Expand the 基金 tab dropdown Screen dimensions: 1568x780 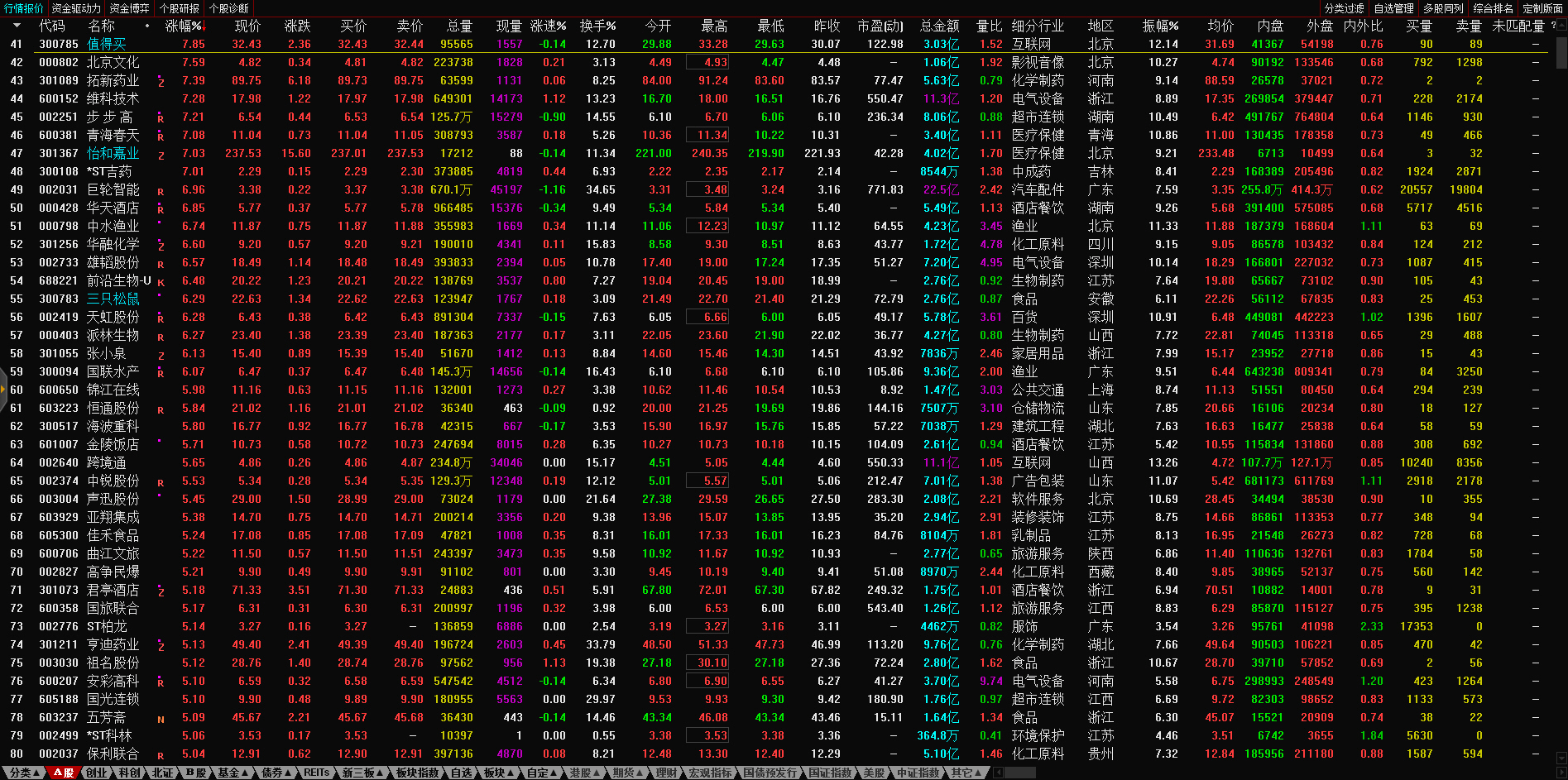point(233,773)
